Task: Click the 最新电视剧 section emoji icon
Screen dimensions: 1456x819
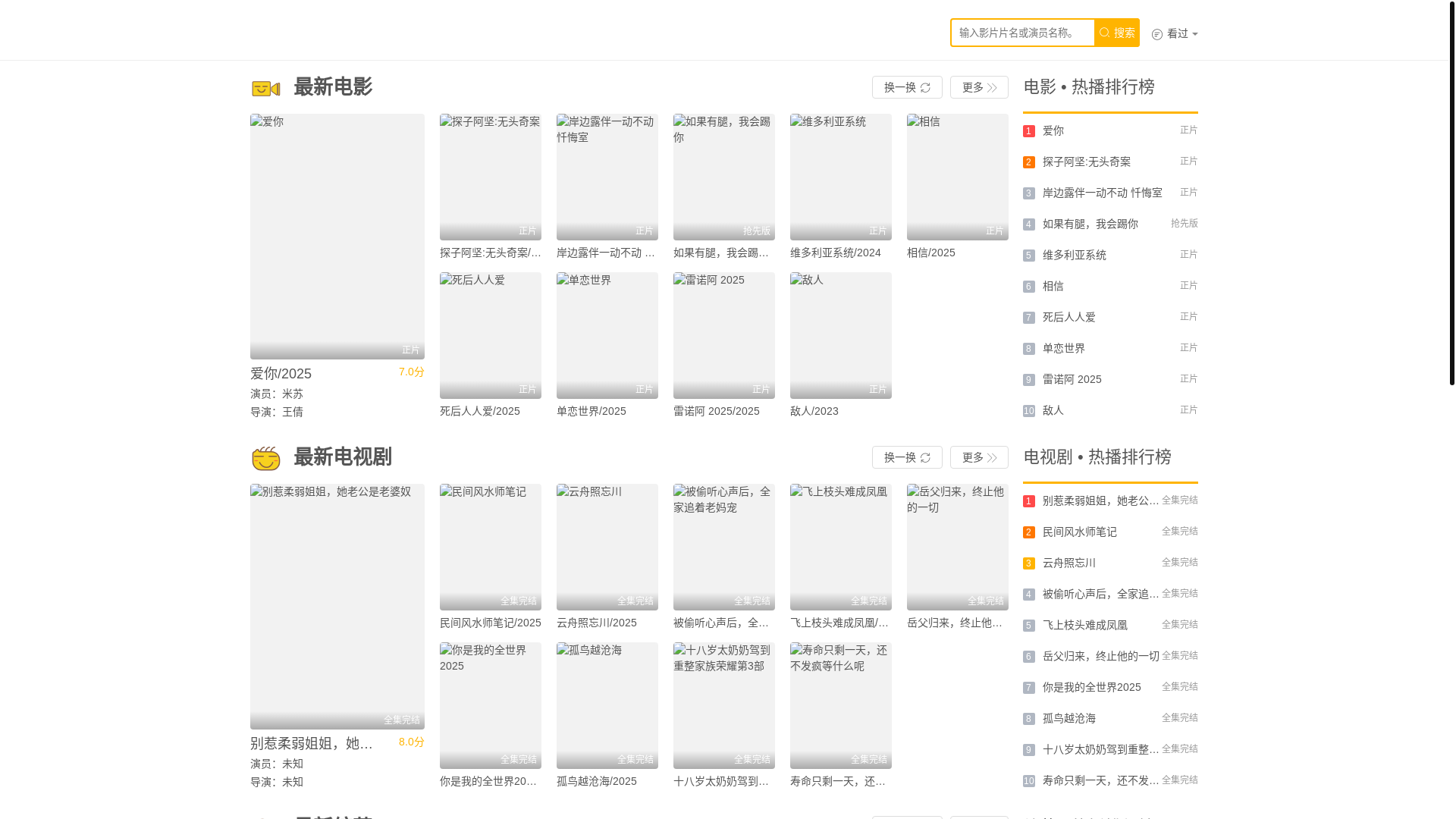Action: (265, 458)
